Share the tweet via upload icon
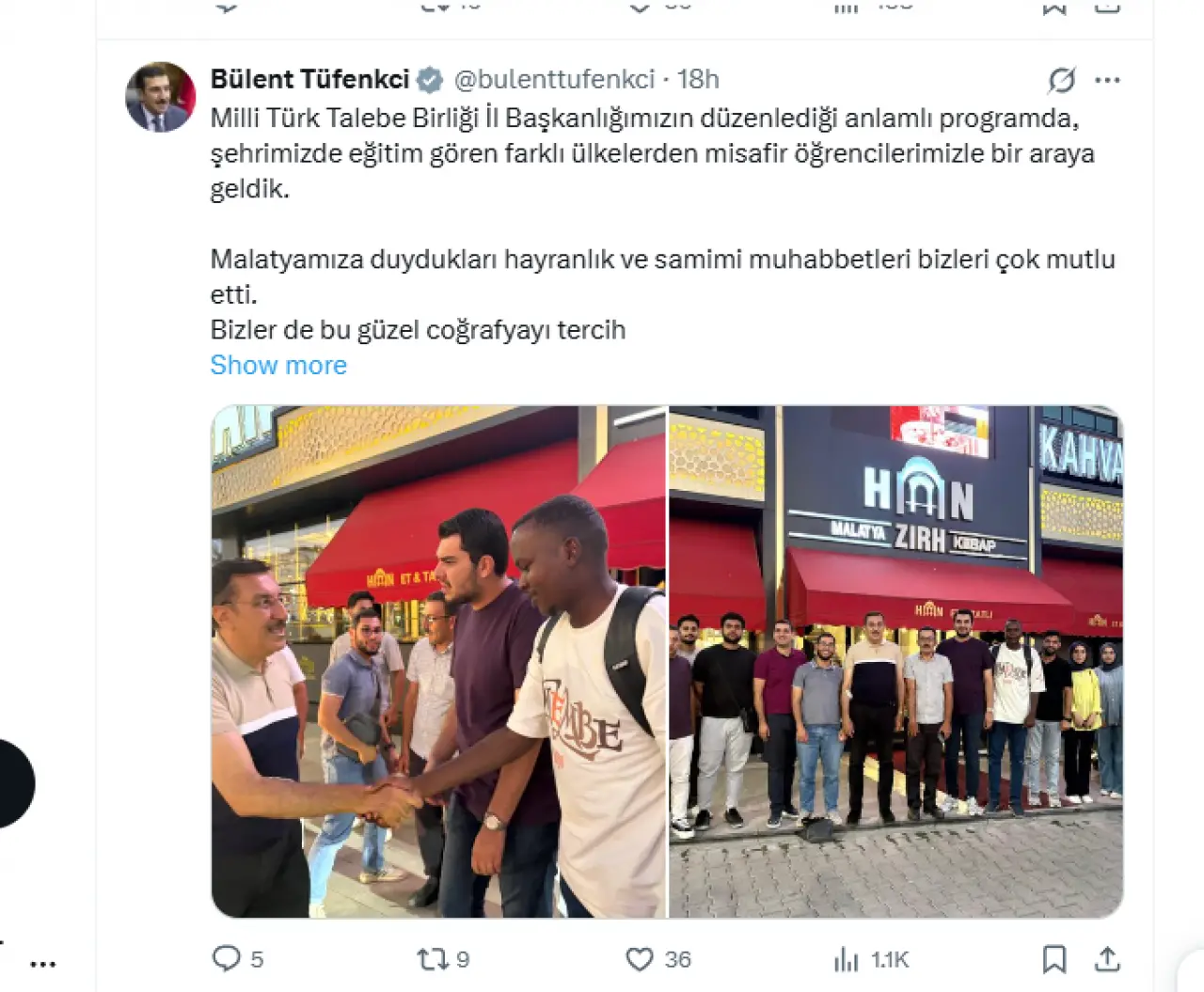1204x992 pixels. pos(1107,959)
